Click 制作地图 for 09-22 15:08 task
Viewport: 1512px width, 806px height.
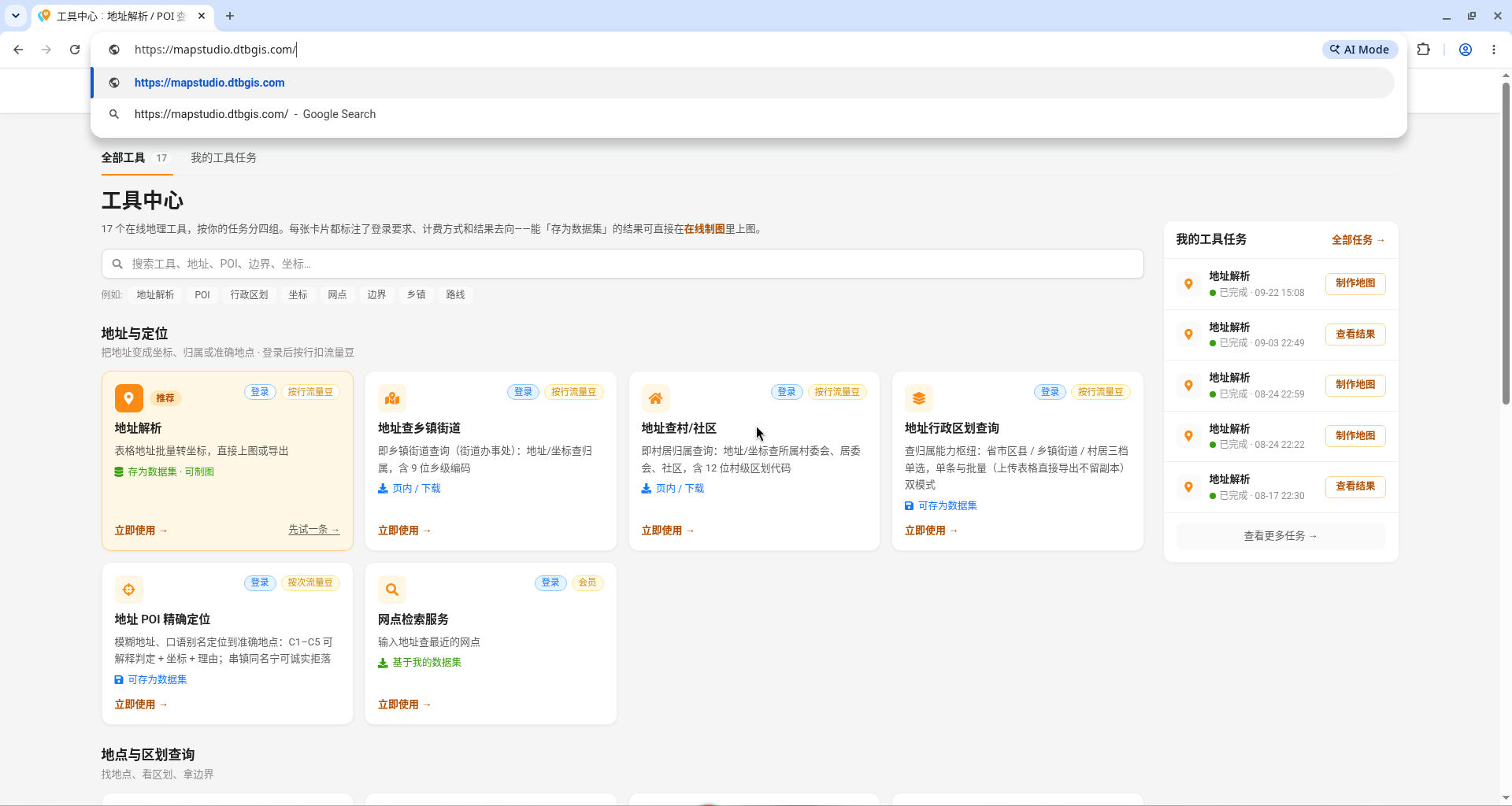point(1355,283)
